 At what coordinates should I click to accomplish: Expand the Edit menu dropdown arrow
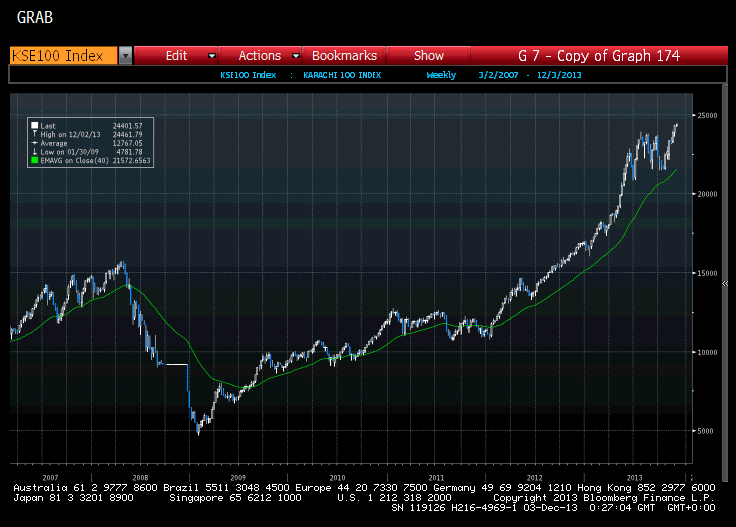[x=212, y=56]
